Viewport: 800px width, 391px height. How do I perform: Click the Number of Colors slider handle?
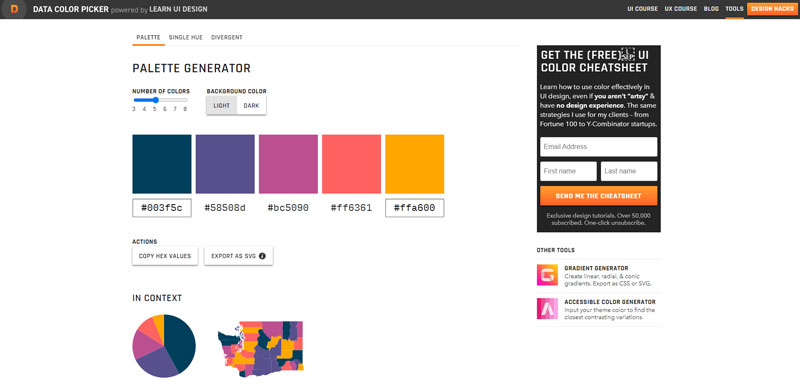(x=156, y=100)
